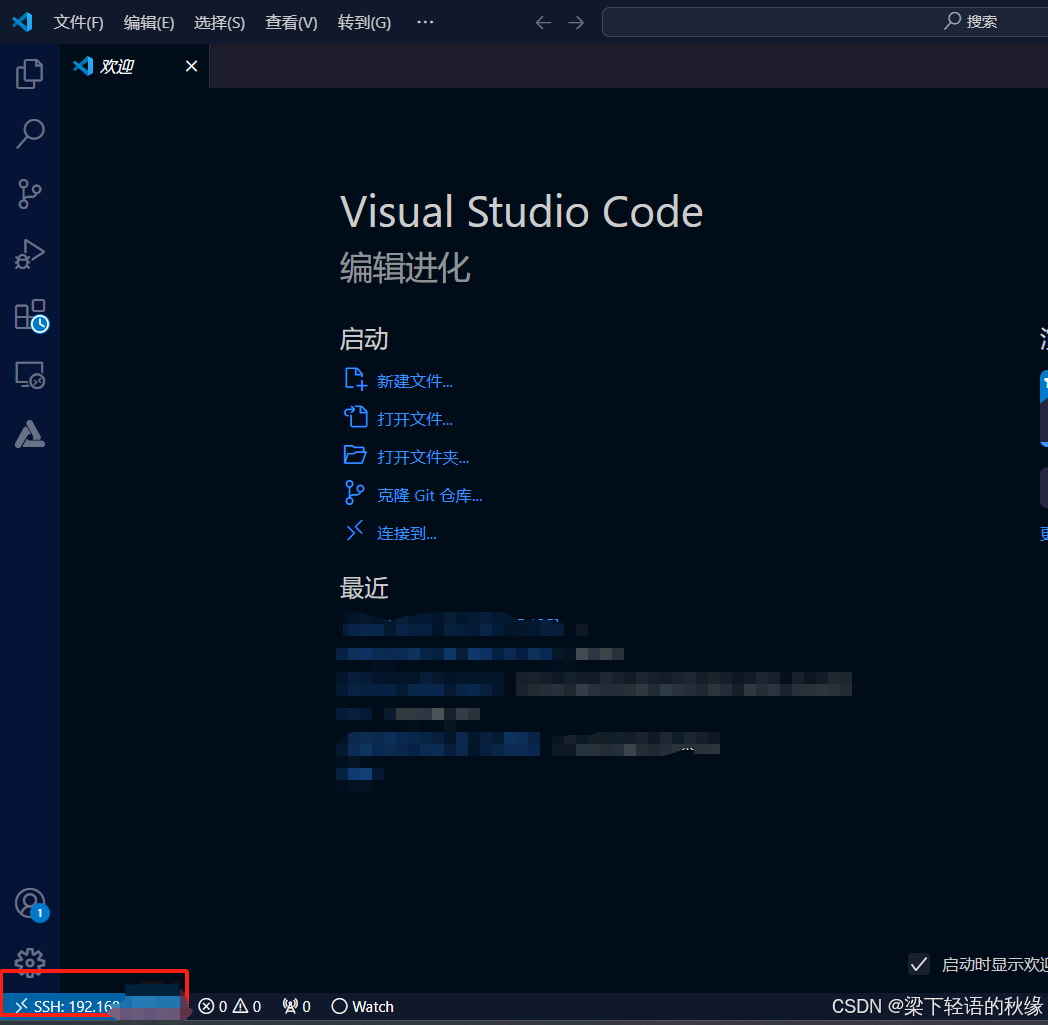This screenshot has height=1025, width=1048.
Task: Go back with the left arrow
Action: 543,23
